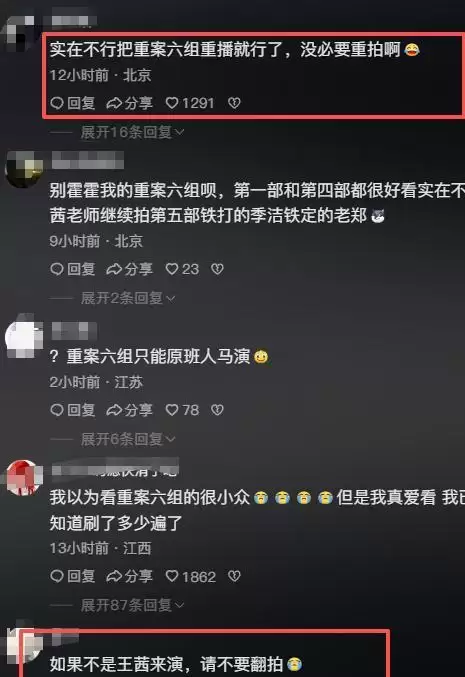Screen dimensions: 465x677
Task: Reply to the 9小时前 北京 comment
Action: (73, 269)
